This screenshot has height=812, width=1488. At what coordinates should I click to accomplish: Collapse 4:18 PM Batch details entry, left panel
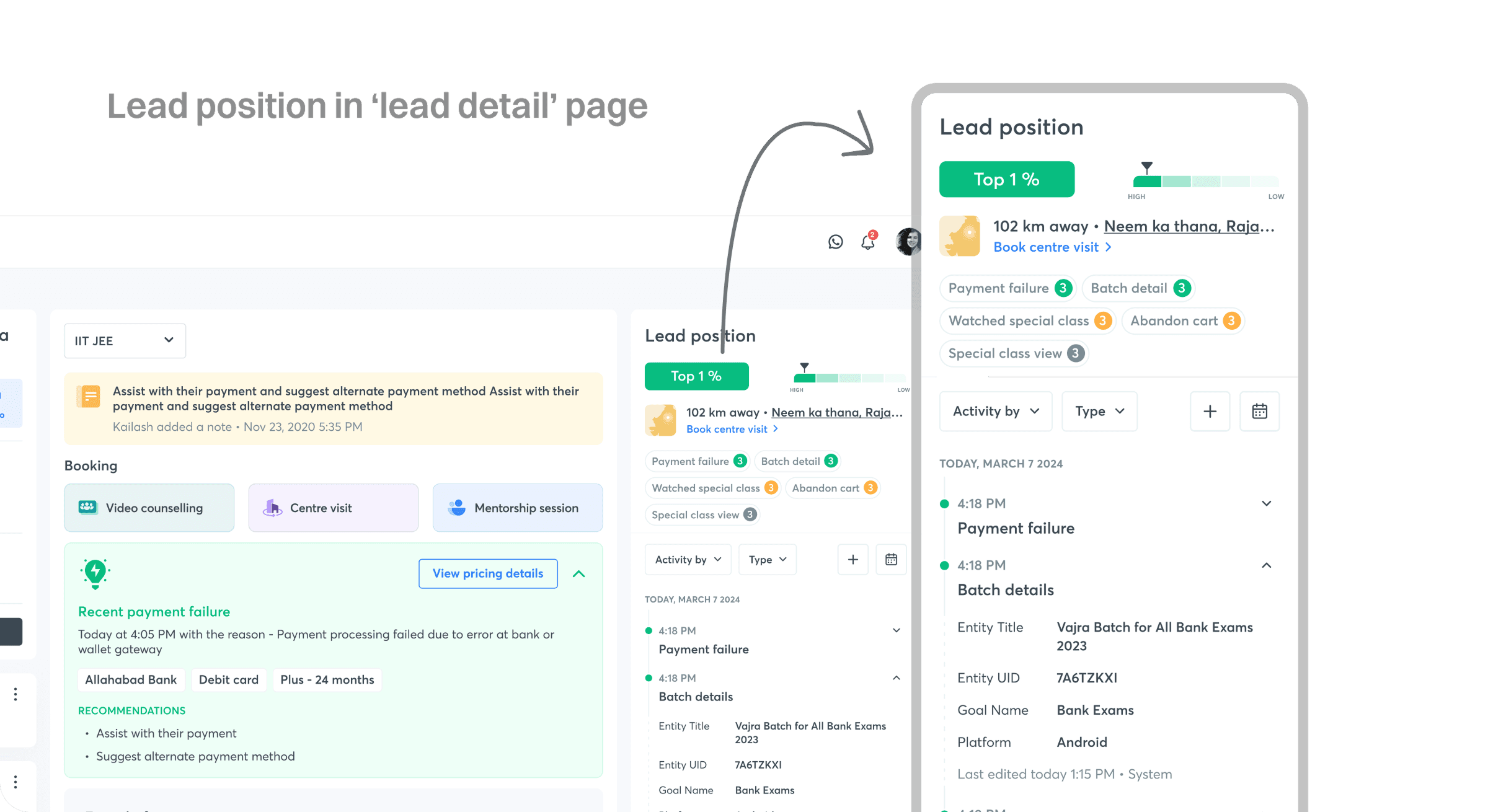click(896, 678)
